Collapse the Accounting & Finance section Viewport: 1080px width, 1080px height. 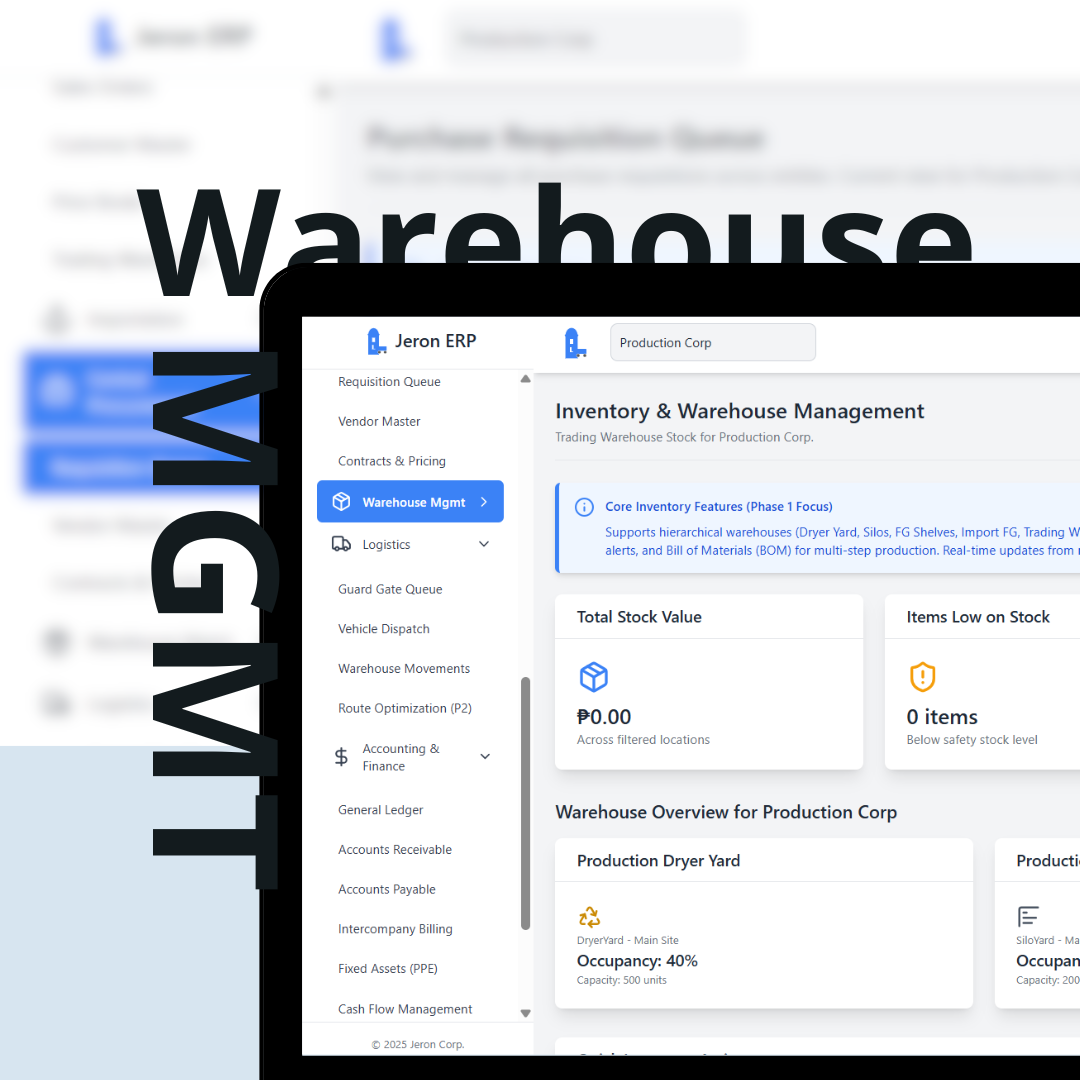click(x=485, y=757)
